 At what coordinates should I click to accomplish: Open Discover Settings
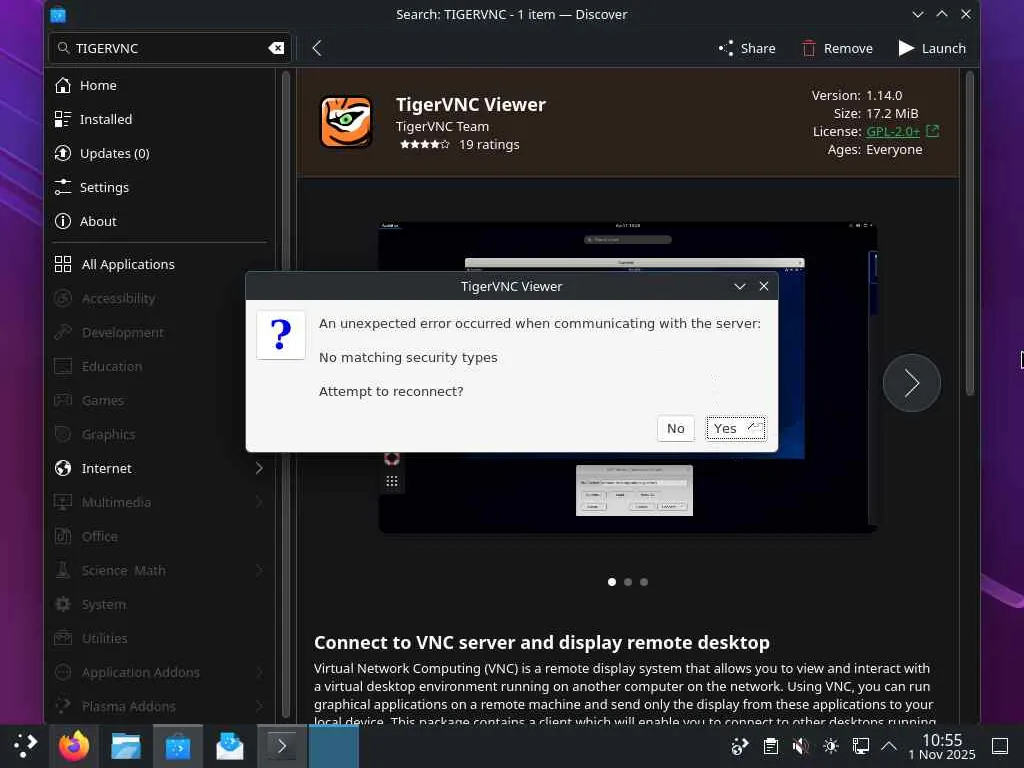[160, 187]
